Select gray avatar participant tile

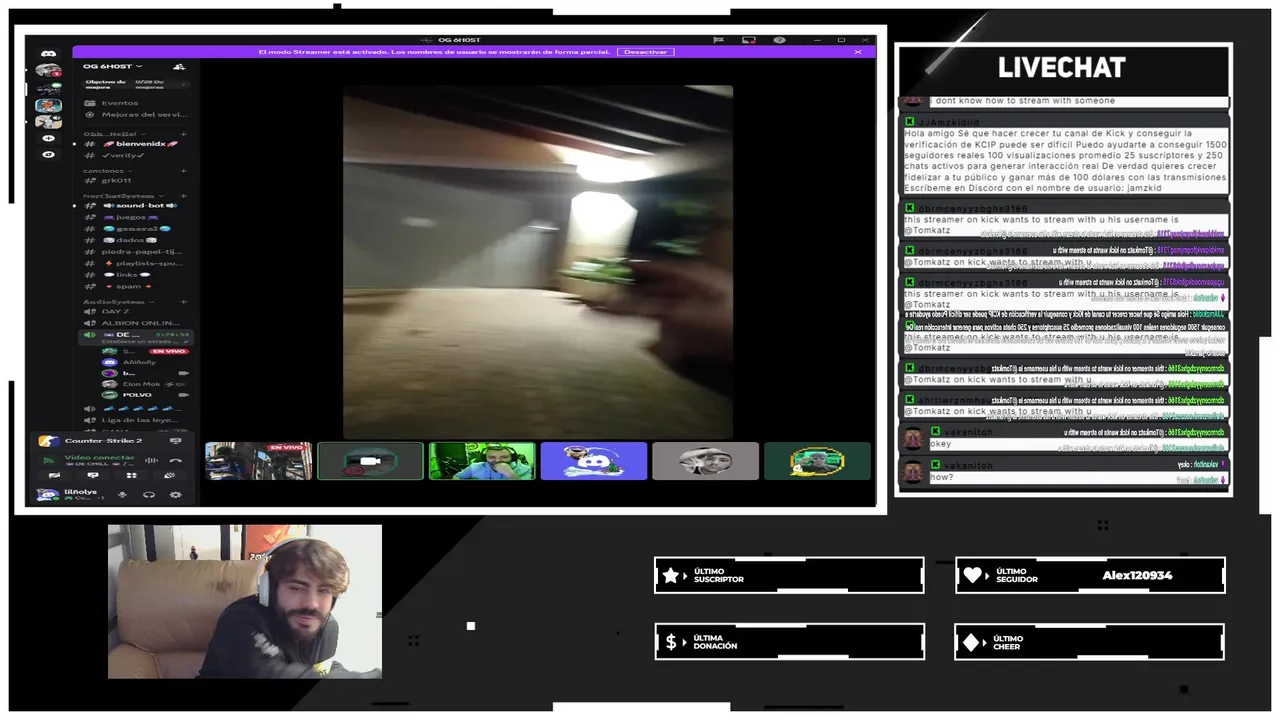click(x=705, y=461)
